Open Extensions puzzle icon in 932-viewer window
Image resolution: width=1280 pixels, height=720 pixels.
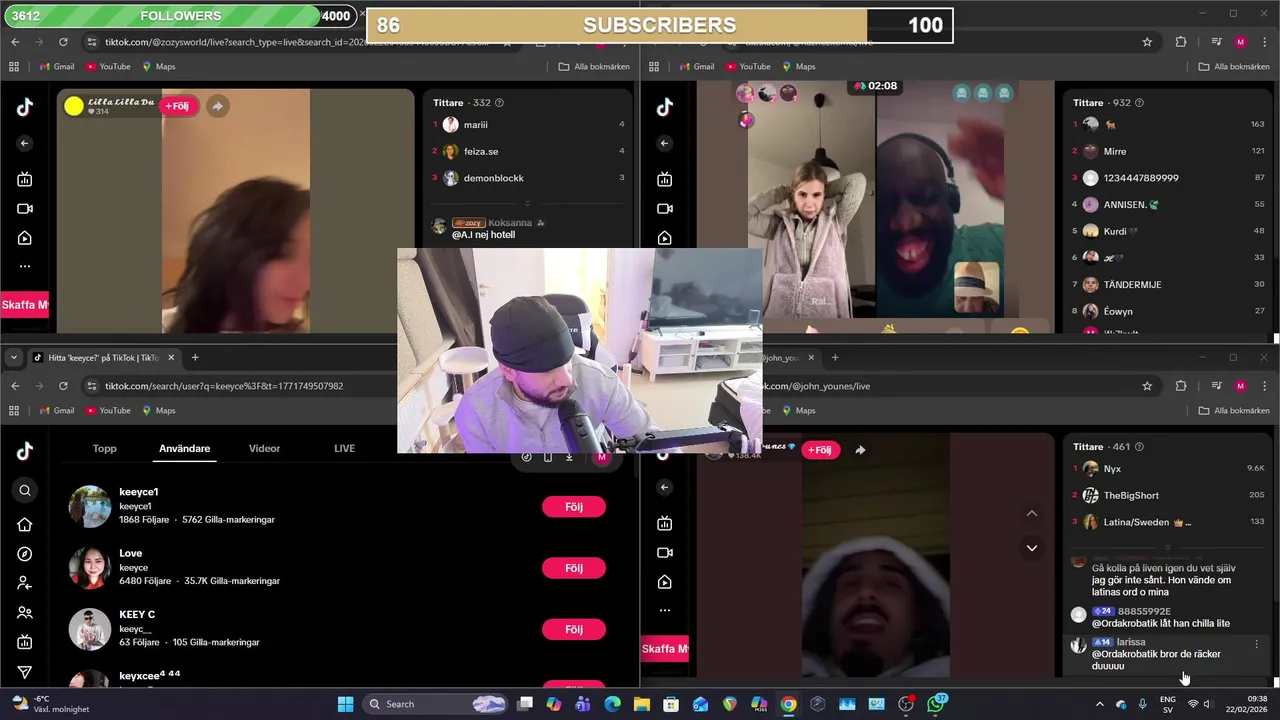pyautogui.click(x=1181, y=42)
